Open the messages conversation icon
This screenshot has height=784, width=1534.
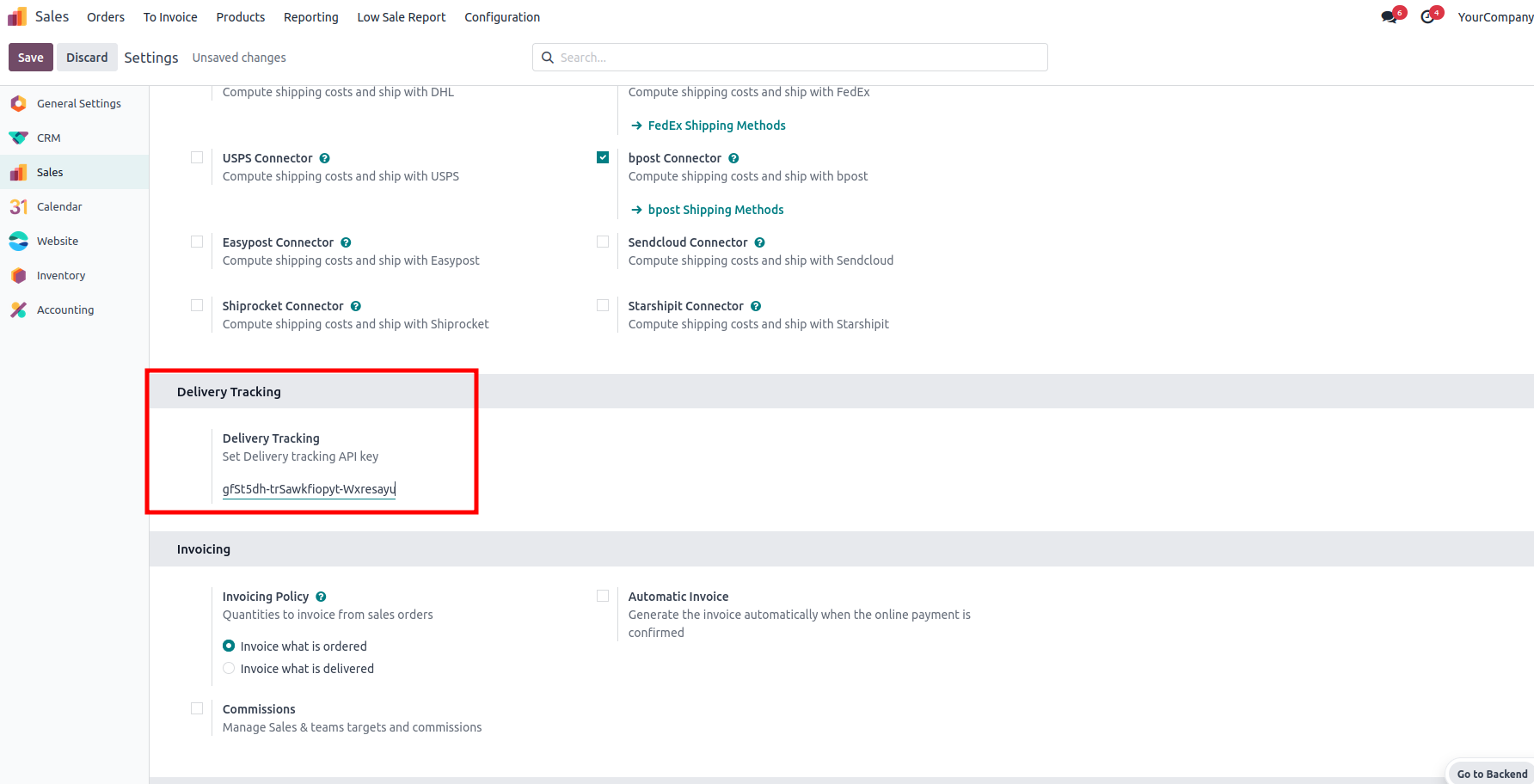tap(1389, 17)
